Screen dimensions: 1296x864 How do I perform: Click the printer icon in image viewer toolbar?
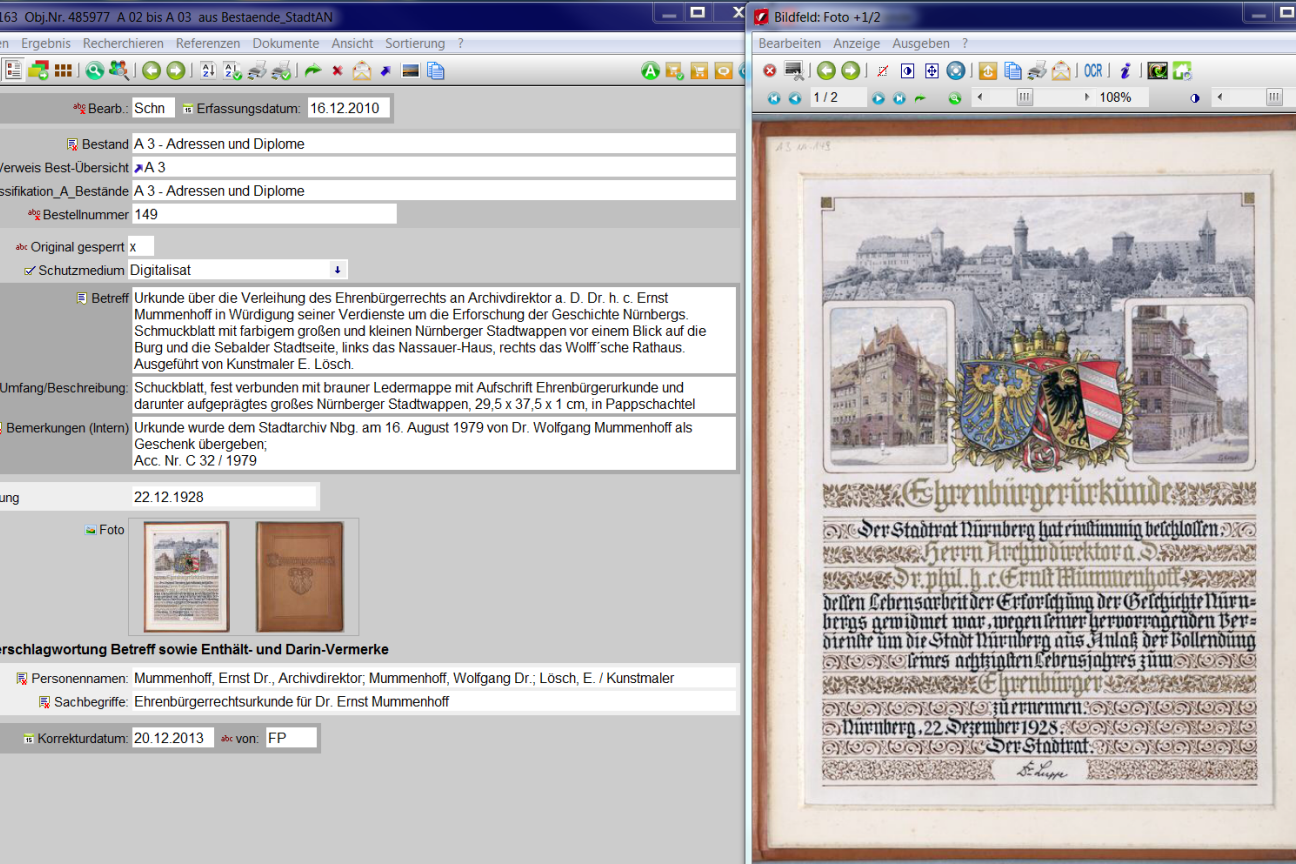[x=1037, y=70]
